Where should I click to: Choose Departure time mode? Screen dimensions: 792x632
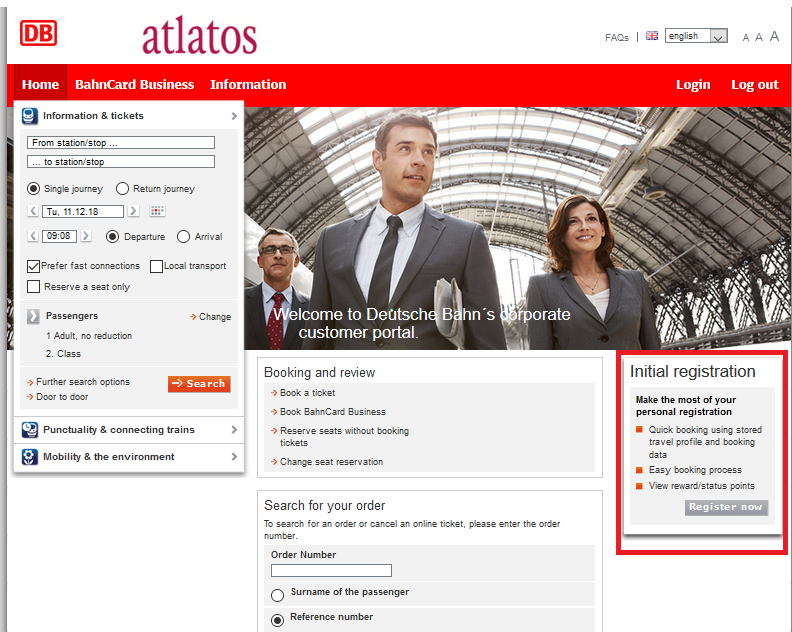click(x=112, y=236)
